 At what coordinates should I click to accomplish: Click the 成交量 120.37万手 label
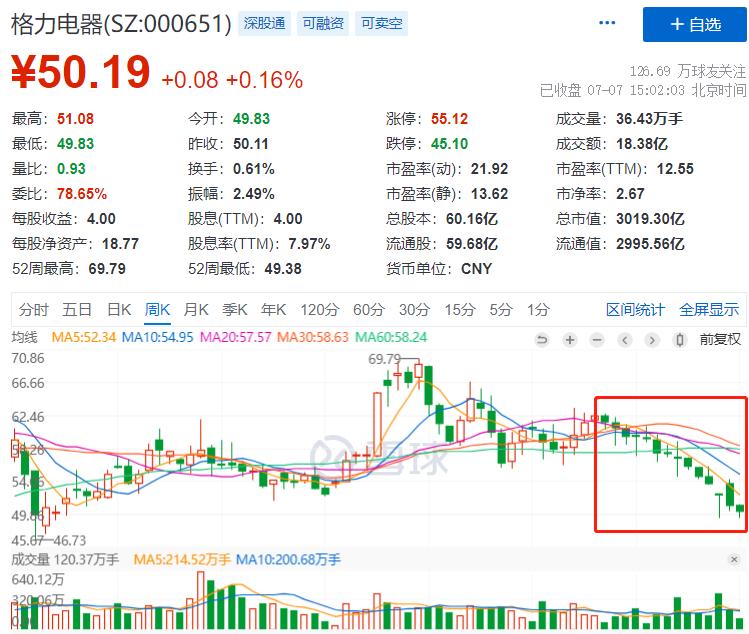point(65,559)
